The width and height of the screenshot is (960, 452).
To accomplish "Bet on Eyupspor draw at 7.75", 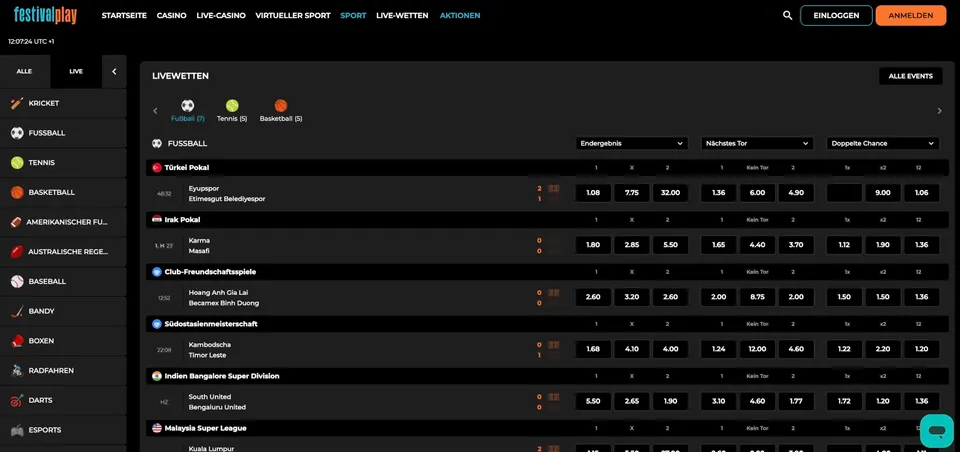I will tap(632, 193).
